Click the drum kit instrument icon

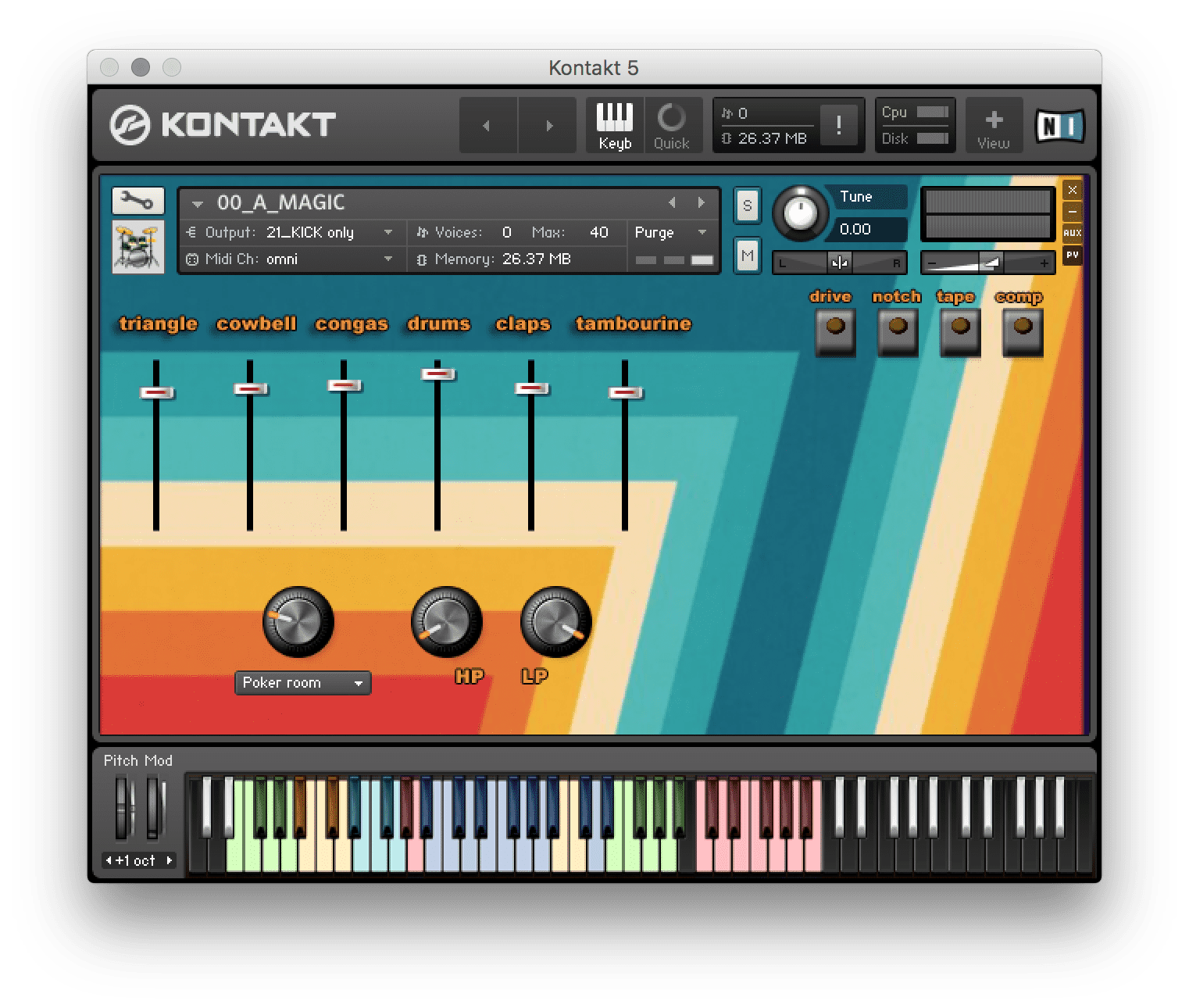[x=137, y=246]
